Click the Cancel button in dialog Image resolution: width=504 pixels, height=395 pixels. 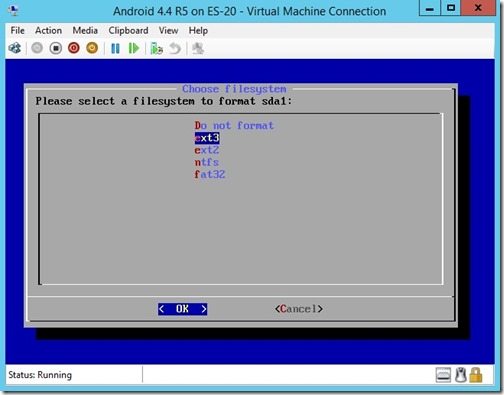tap(299, 309)
